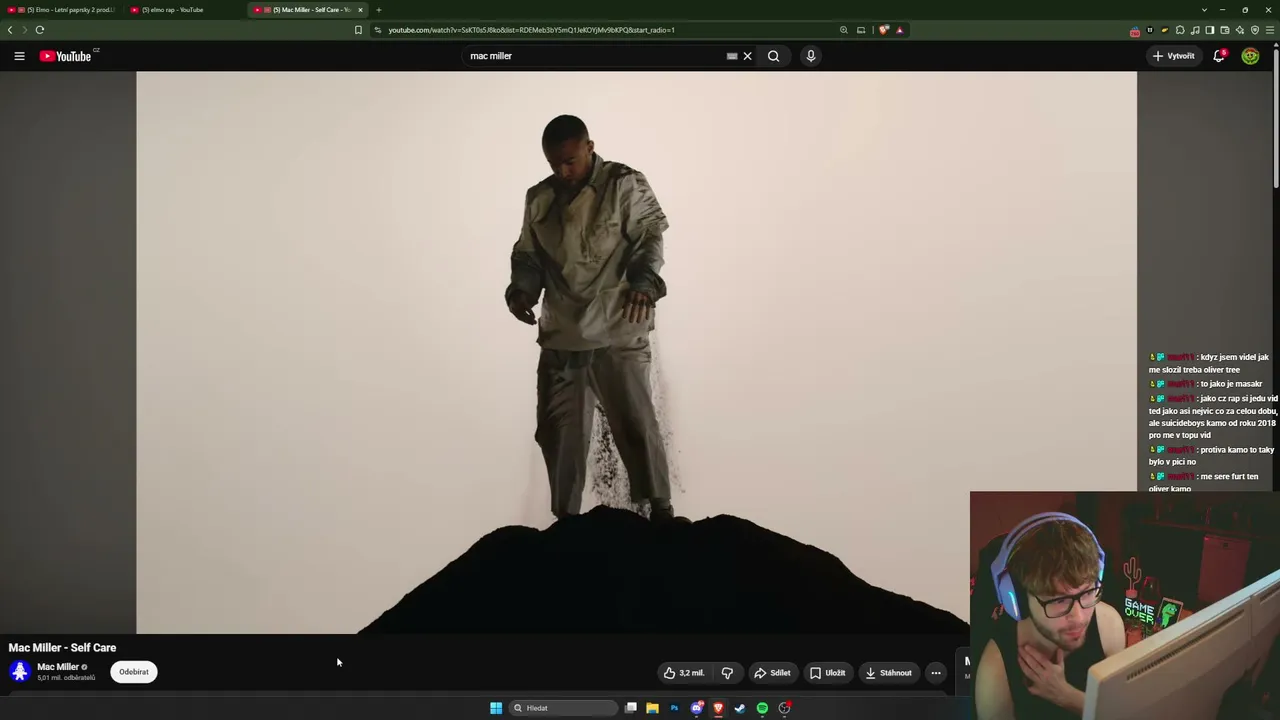Open the Leo AI sparkle icon
The height and width of the screenshot is (720, 1280).
click(1240, 30)
